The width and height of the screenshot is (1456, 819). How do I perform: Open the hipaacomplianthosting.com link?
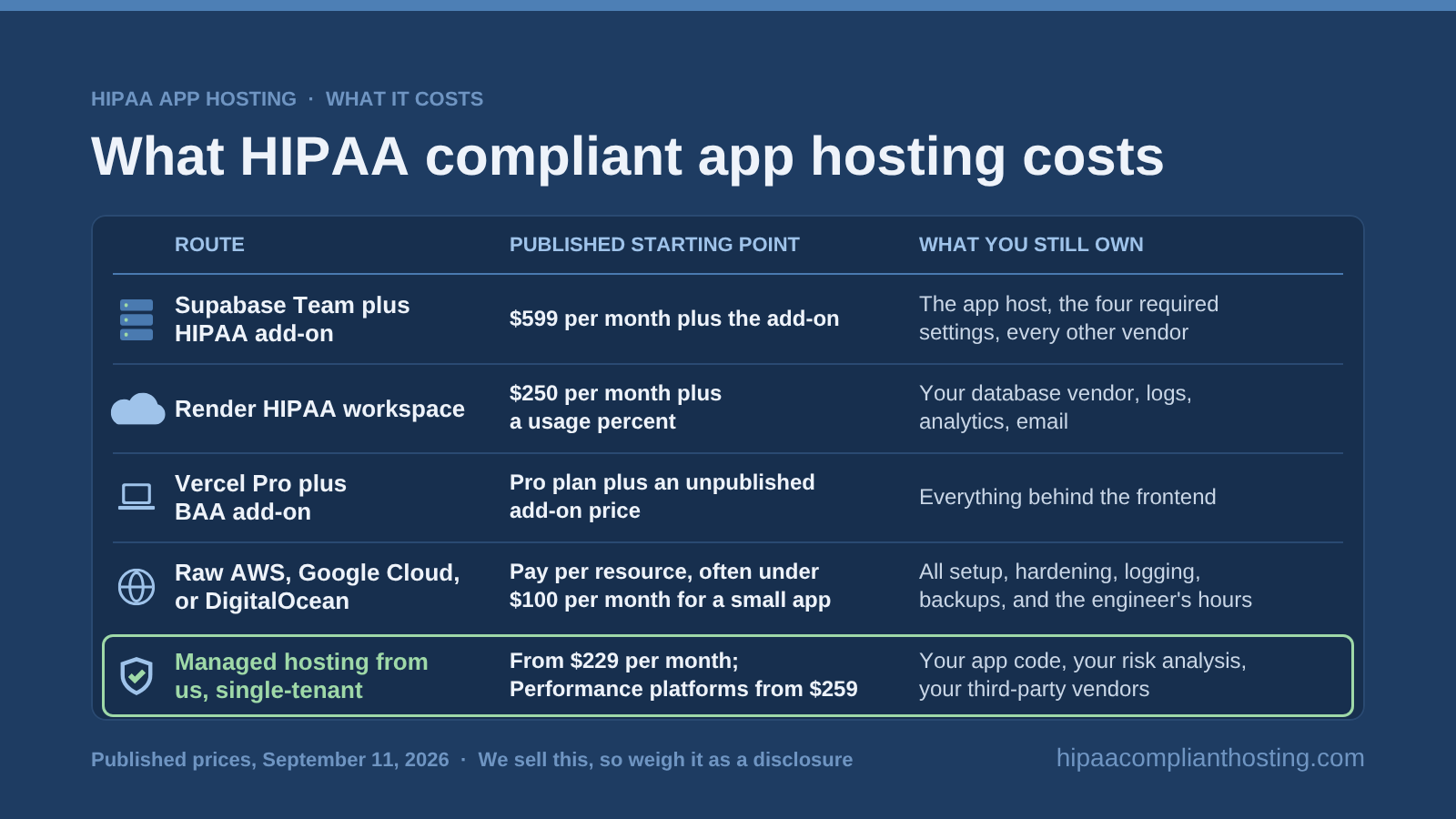[1210, 758]
